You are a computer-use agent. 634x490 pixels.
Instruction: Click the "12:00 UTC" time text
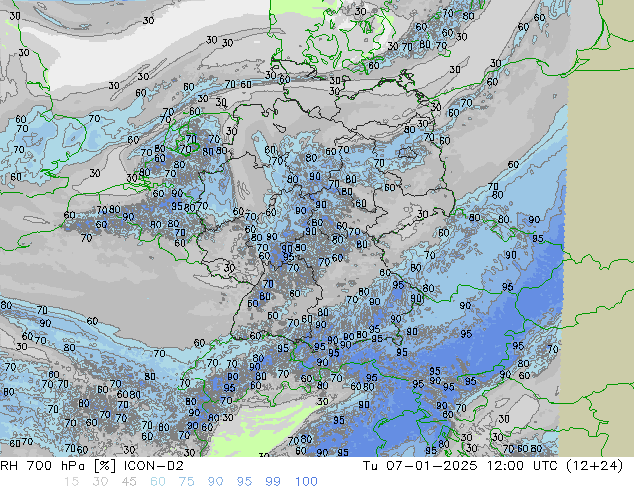pos(524,466)
